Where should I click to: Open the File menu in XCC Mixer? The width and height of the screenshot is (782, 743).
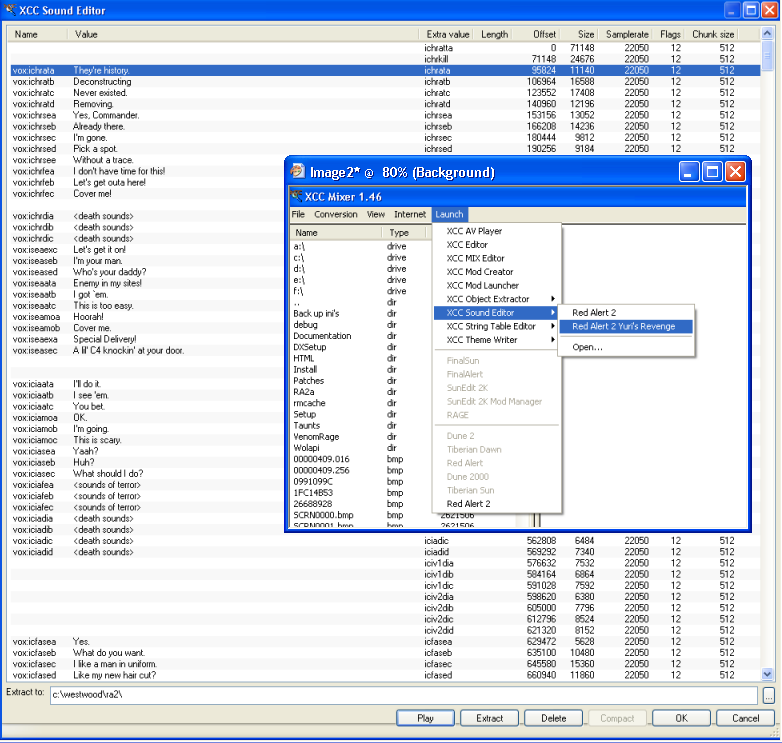298,214
